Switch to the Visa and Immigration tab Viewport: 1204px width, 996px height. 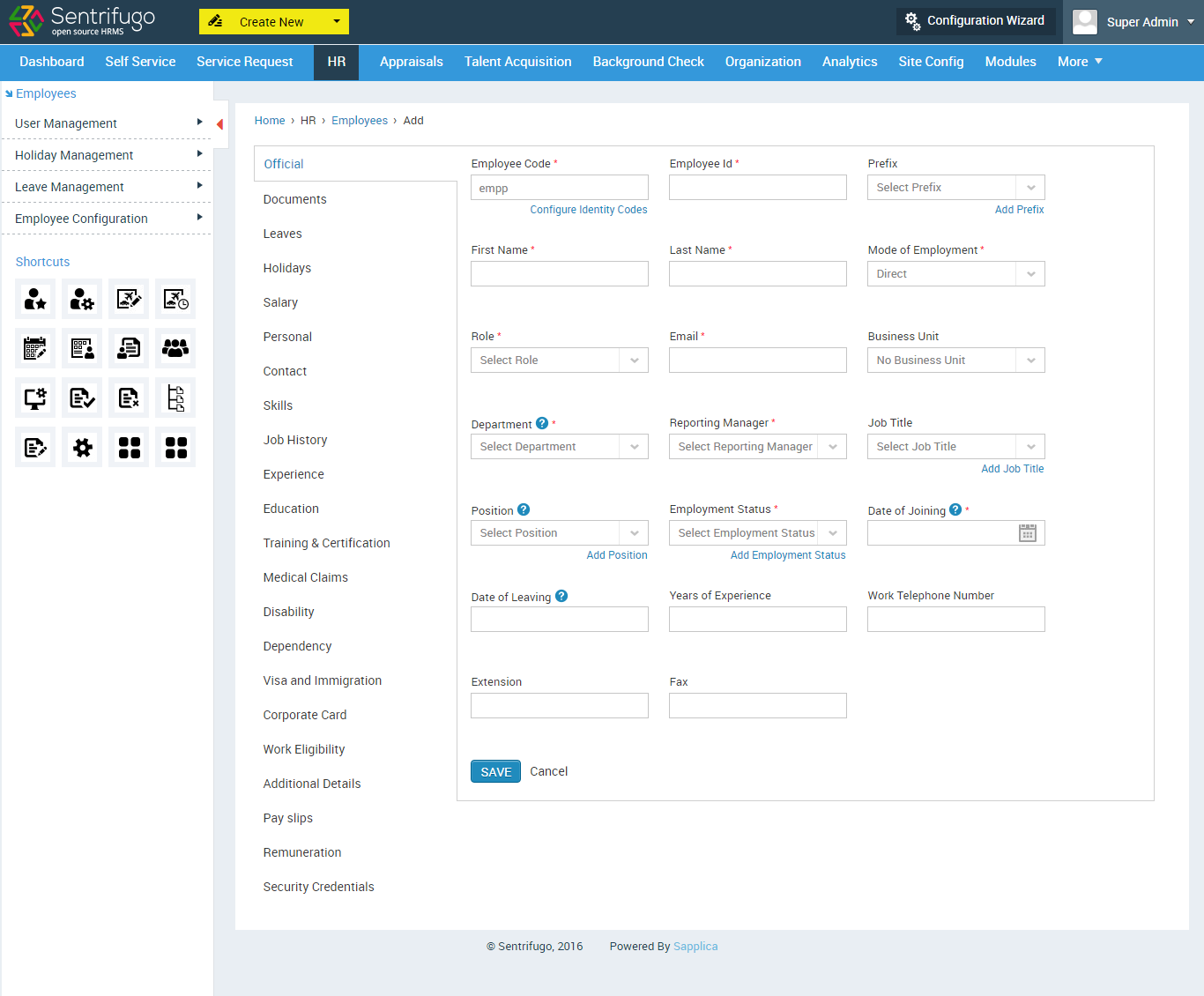[x=323, y=680]
